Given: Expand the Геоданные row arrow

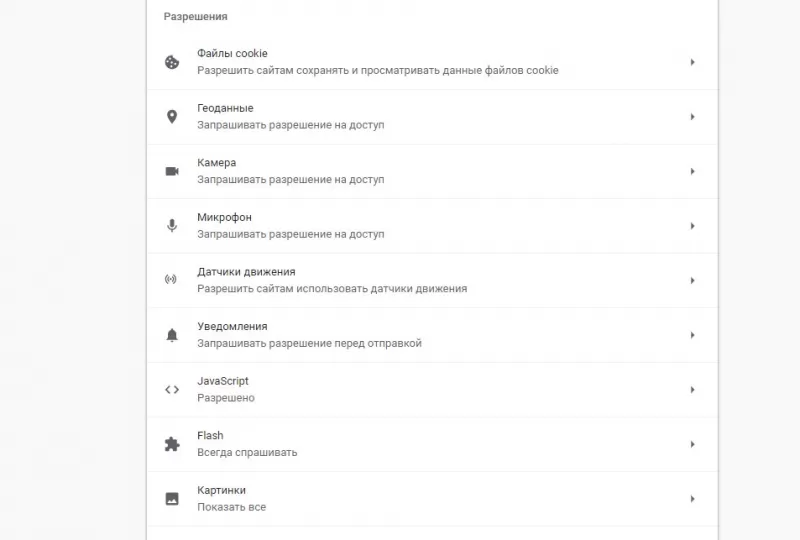Looking at the screenshot, I should click(692, 117).
